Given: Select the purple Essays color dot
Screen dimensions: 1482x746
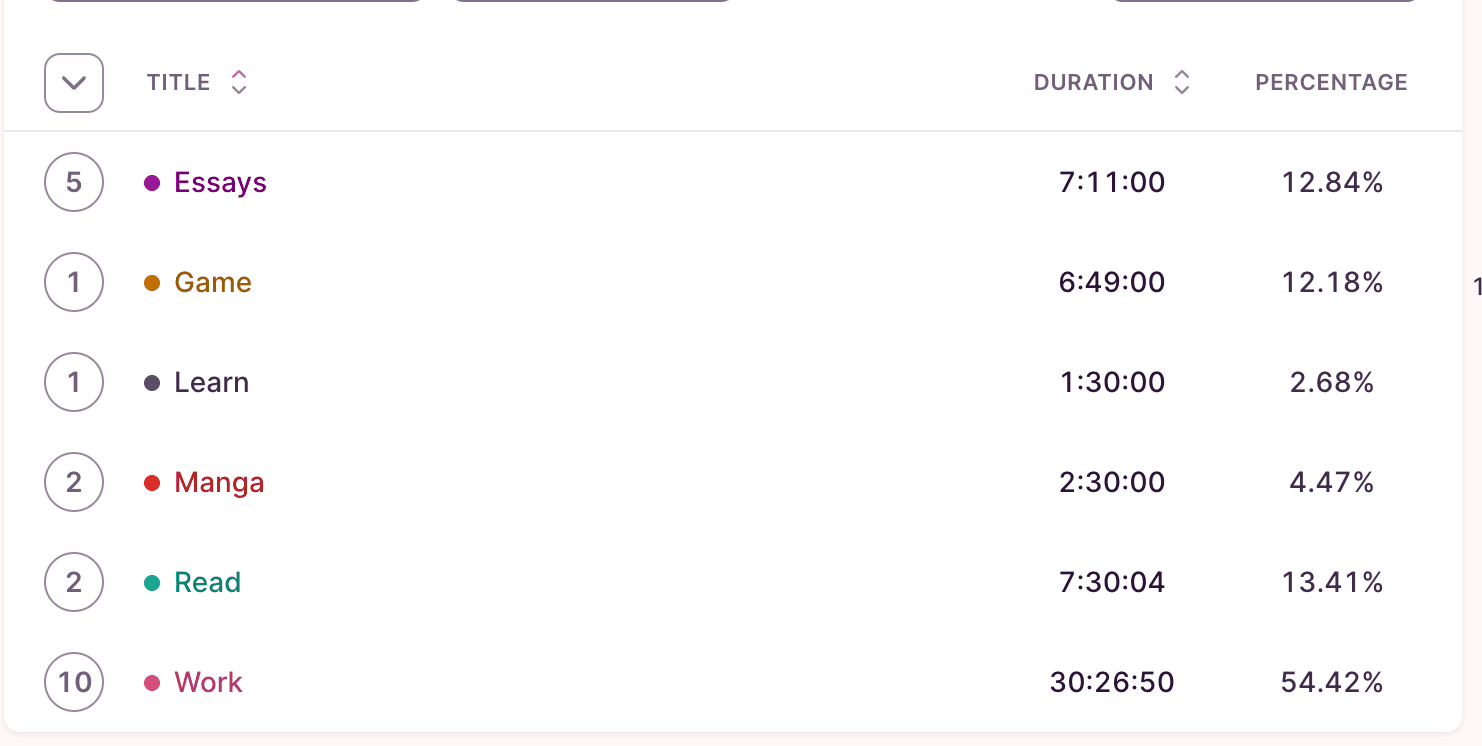Looking at the screenshot, I should coord(152,183).
